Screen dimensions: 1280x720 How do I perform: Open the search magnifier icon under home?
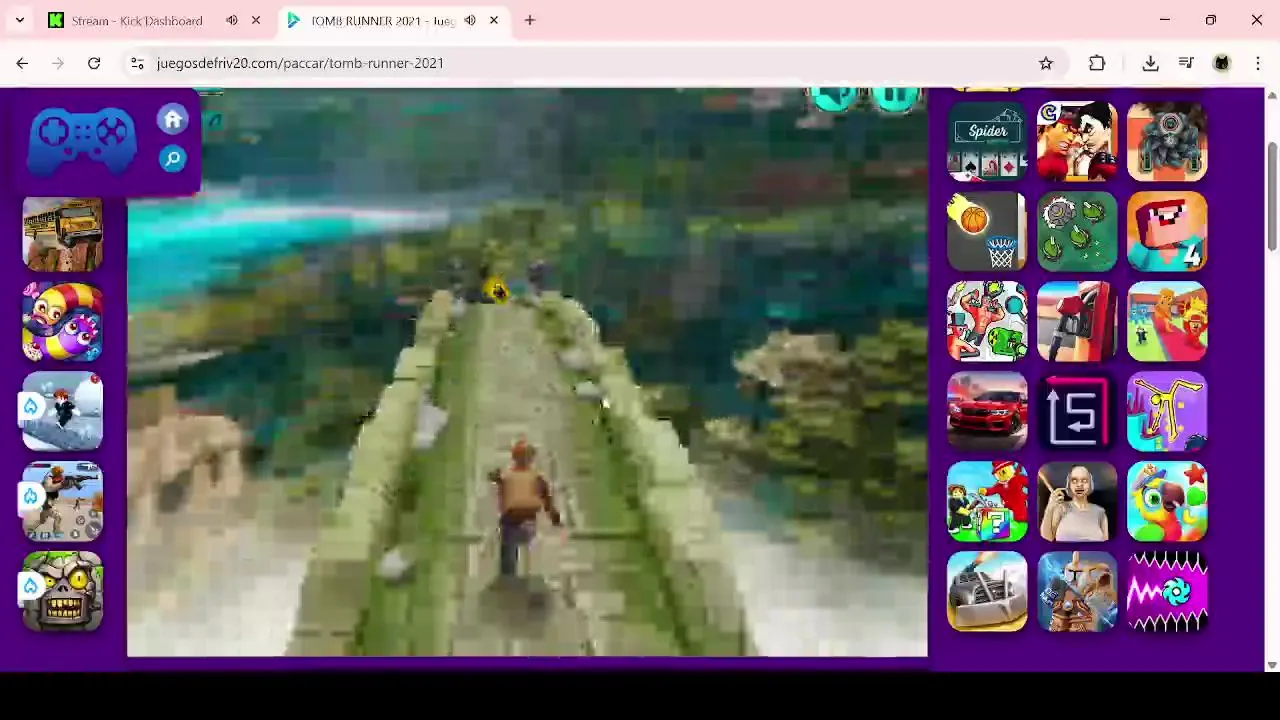click(172, 159)
